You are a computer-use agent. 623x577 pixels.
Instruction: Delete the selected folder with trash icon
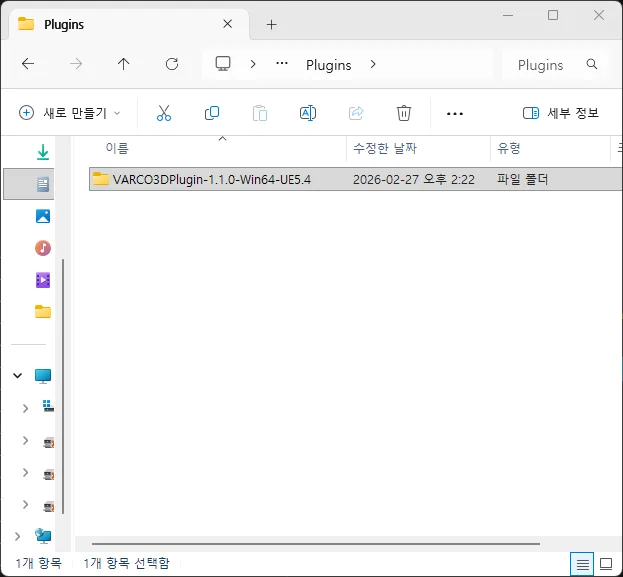click(x=404, y=113)
